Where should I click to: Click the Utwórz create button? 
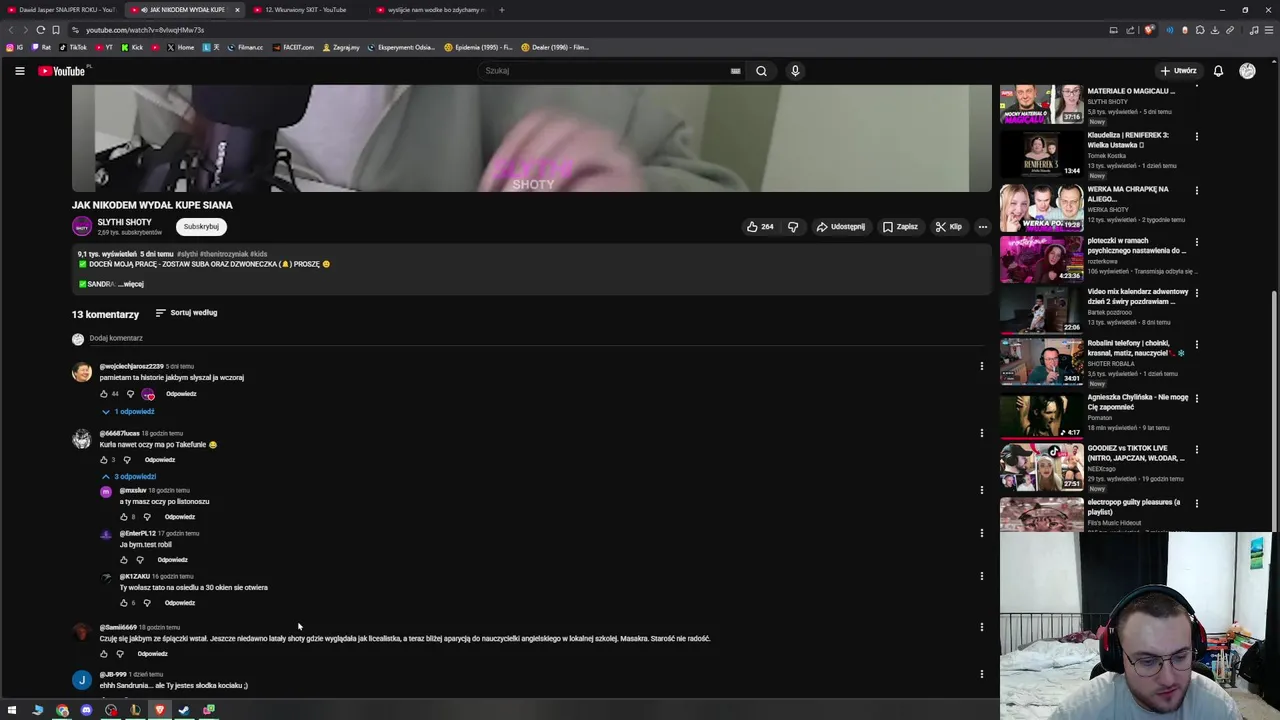point(1178,71)
